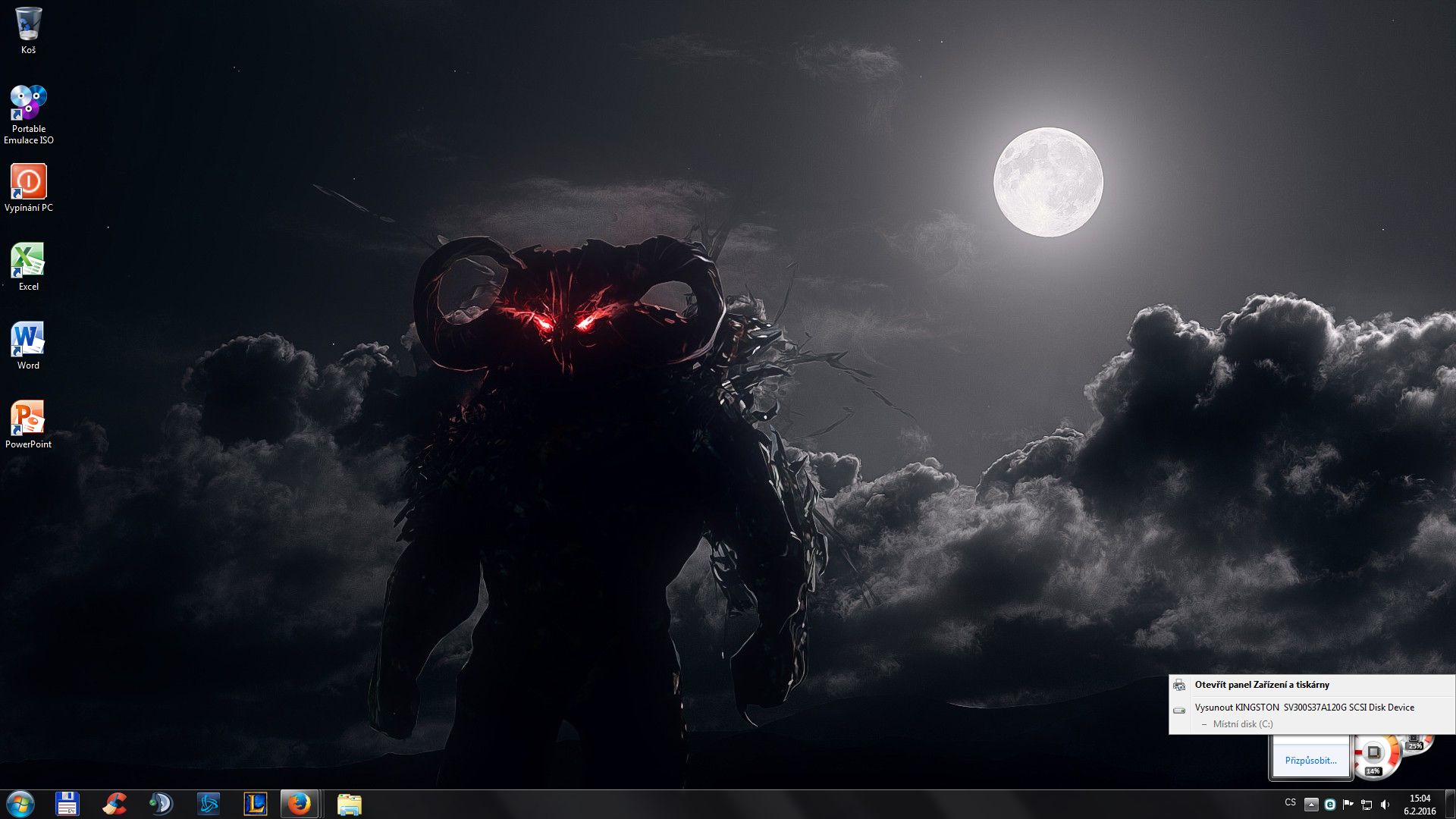Show hidden tray icons arrow
1456x819 pixels.
[x=1311, y=805]
